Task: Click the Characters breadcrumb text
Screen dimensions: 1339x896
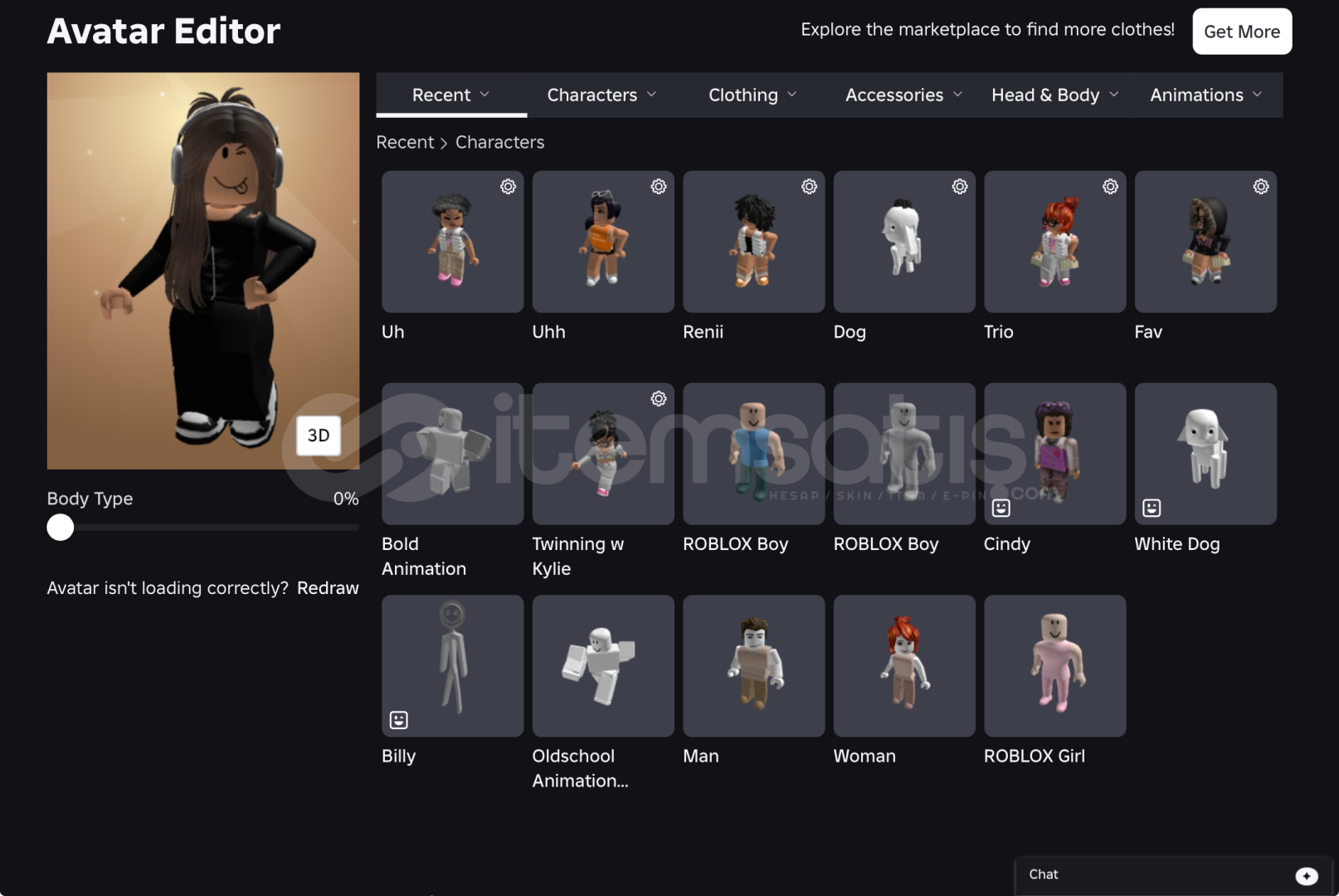Action: click(x=499, y=143)
